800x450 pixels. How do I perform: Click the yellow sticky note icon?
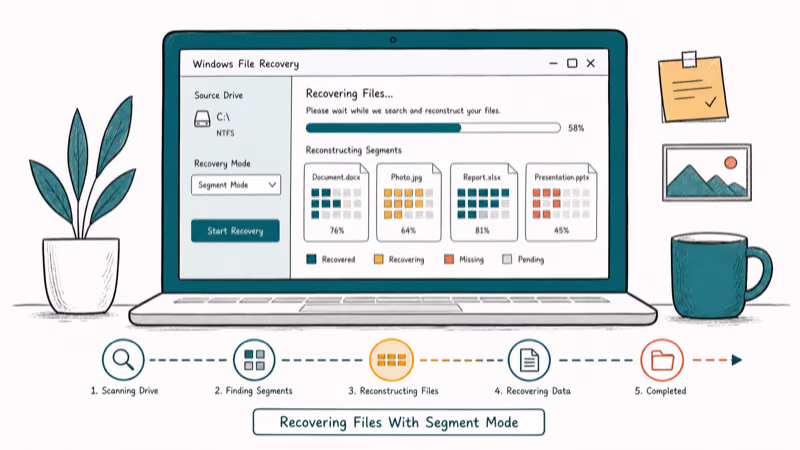(693, 87)
